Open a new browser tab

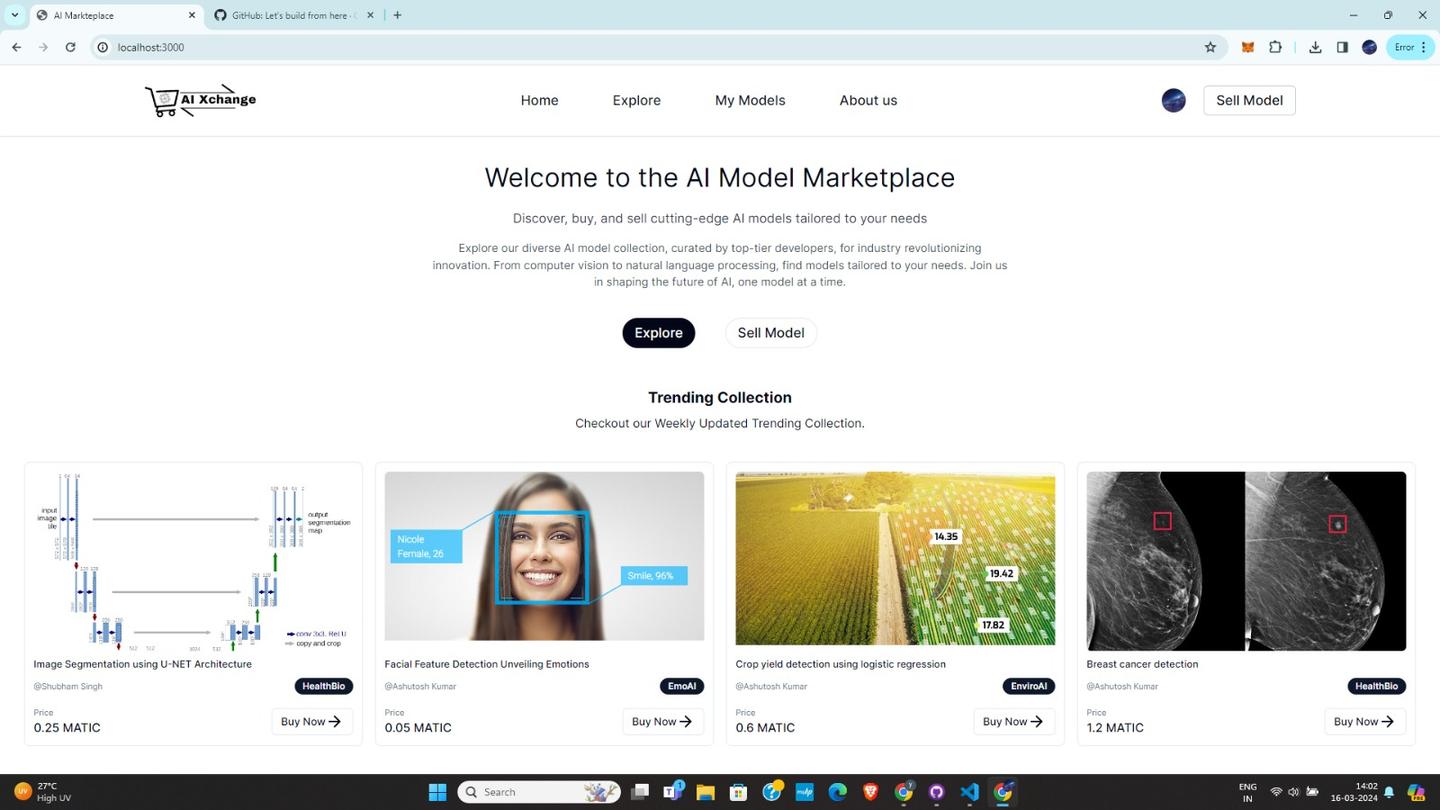point(397,15)
